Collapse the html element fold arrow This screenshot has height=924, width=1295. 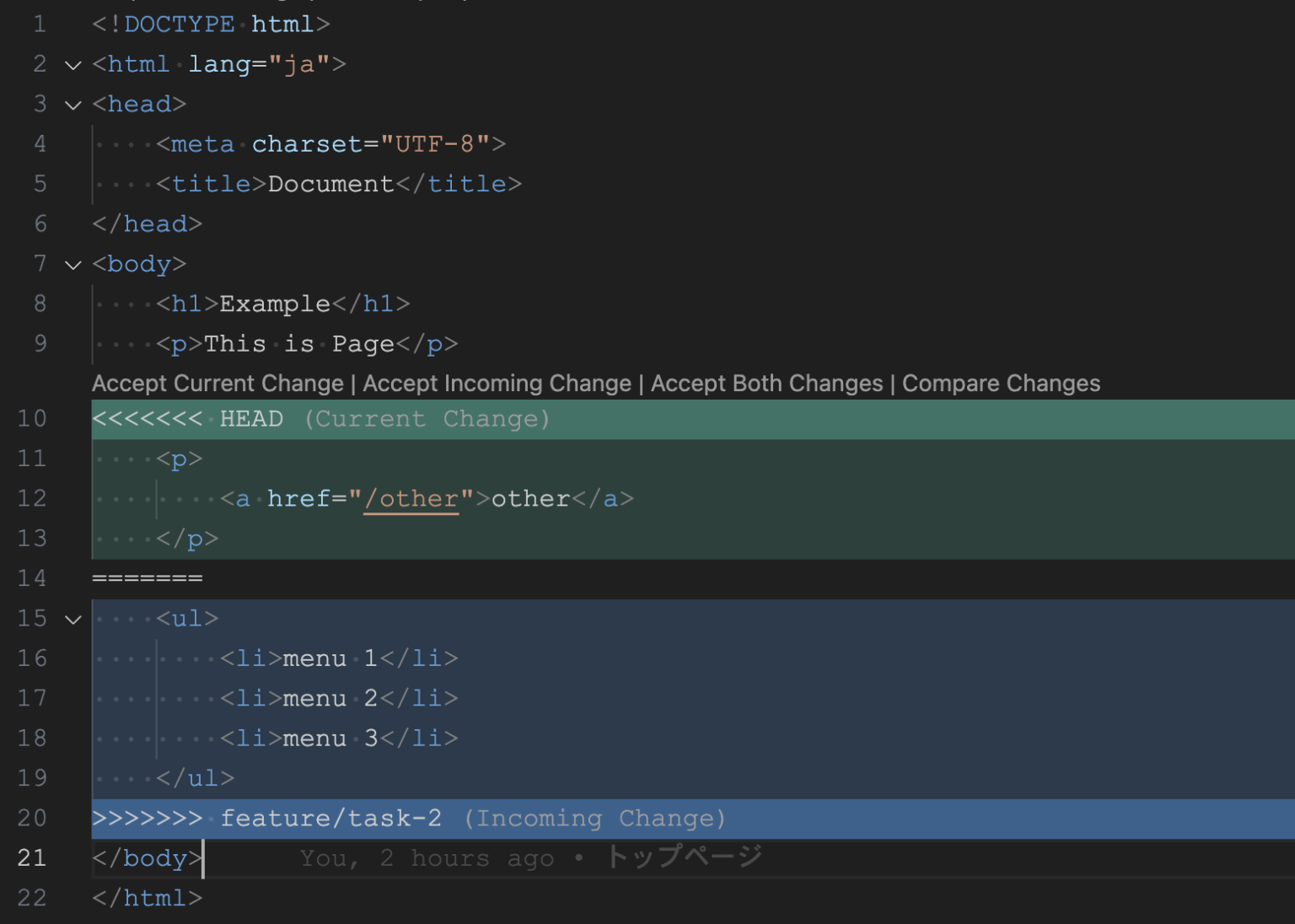click(73, 65)
